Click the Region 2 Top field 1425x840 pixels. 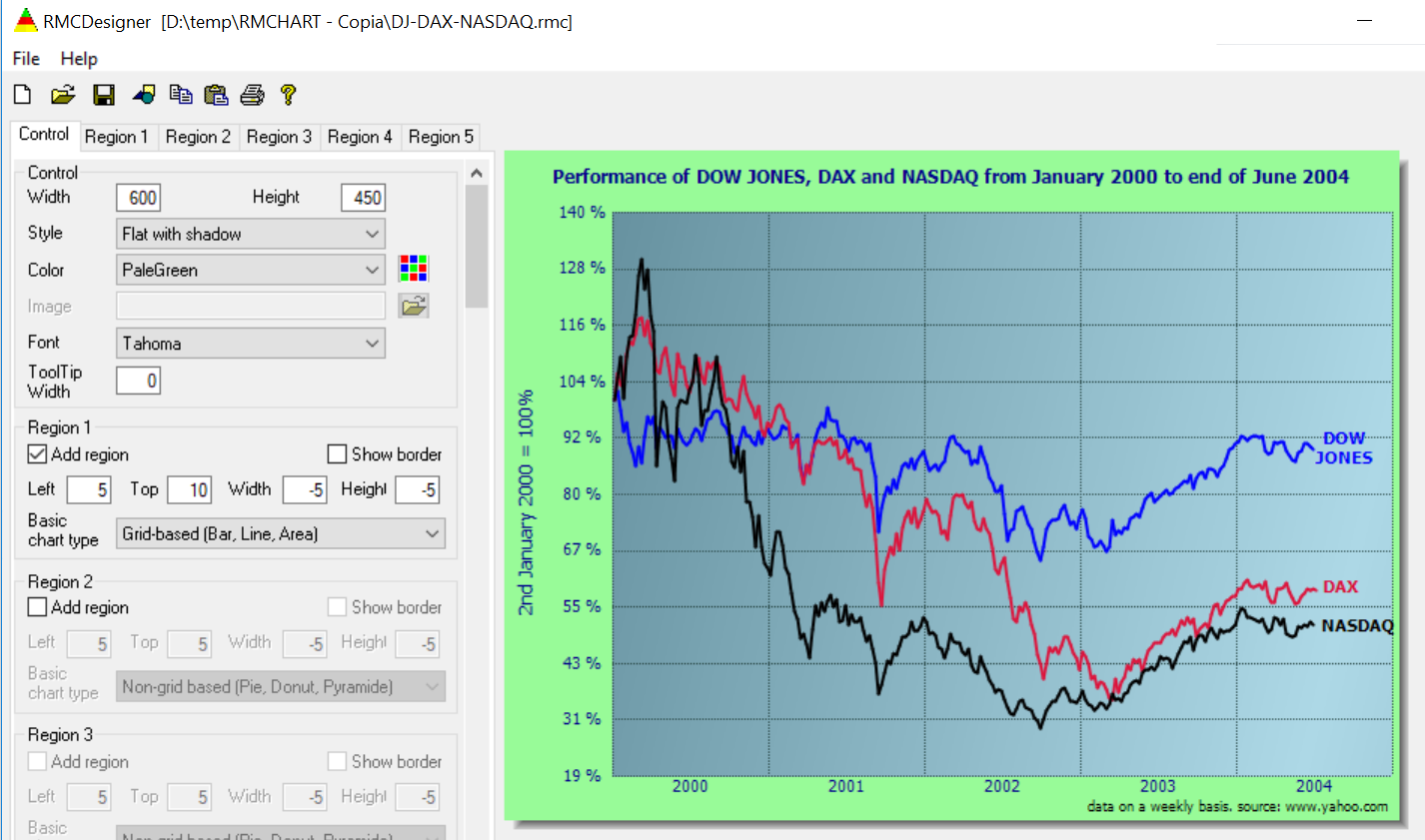coord(189,644)
